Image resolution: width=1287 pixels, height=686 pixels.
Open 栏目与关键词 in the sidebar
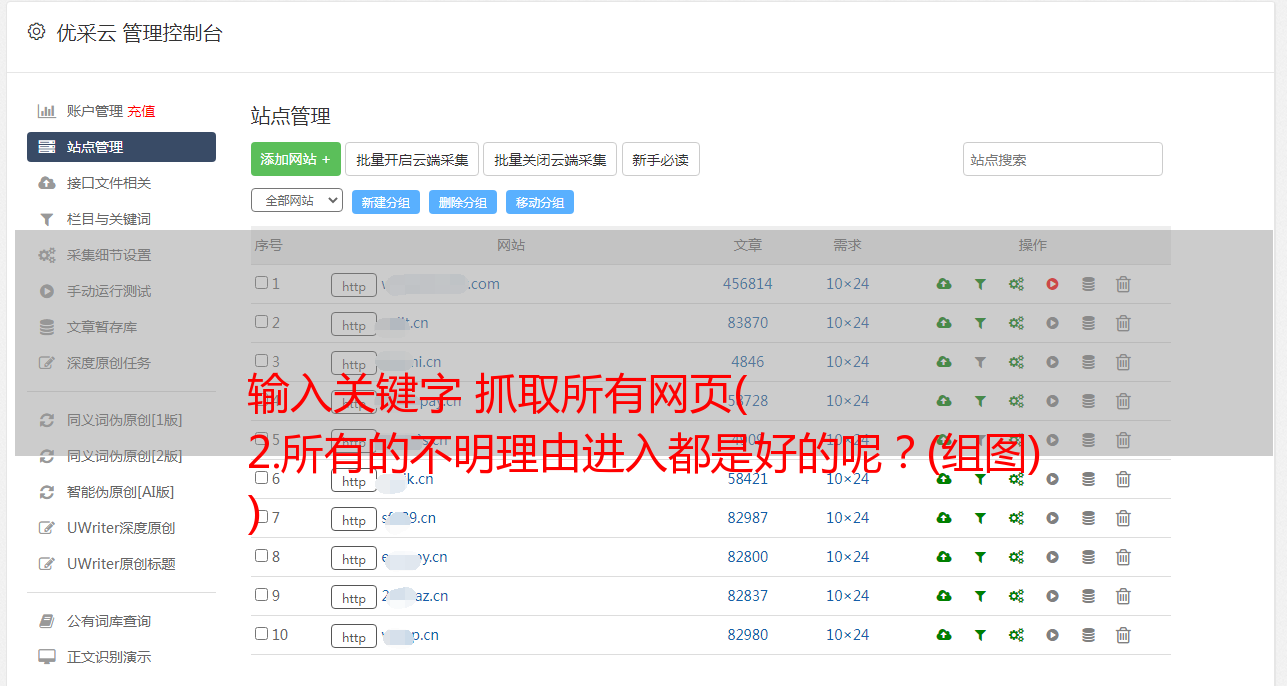pos(108,219)
